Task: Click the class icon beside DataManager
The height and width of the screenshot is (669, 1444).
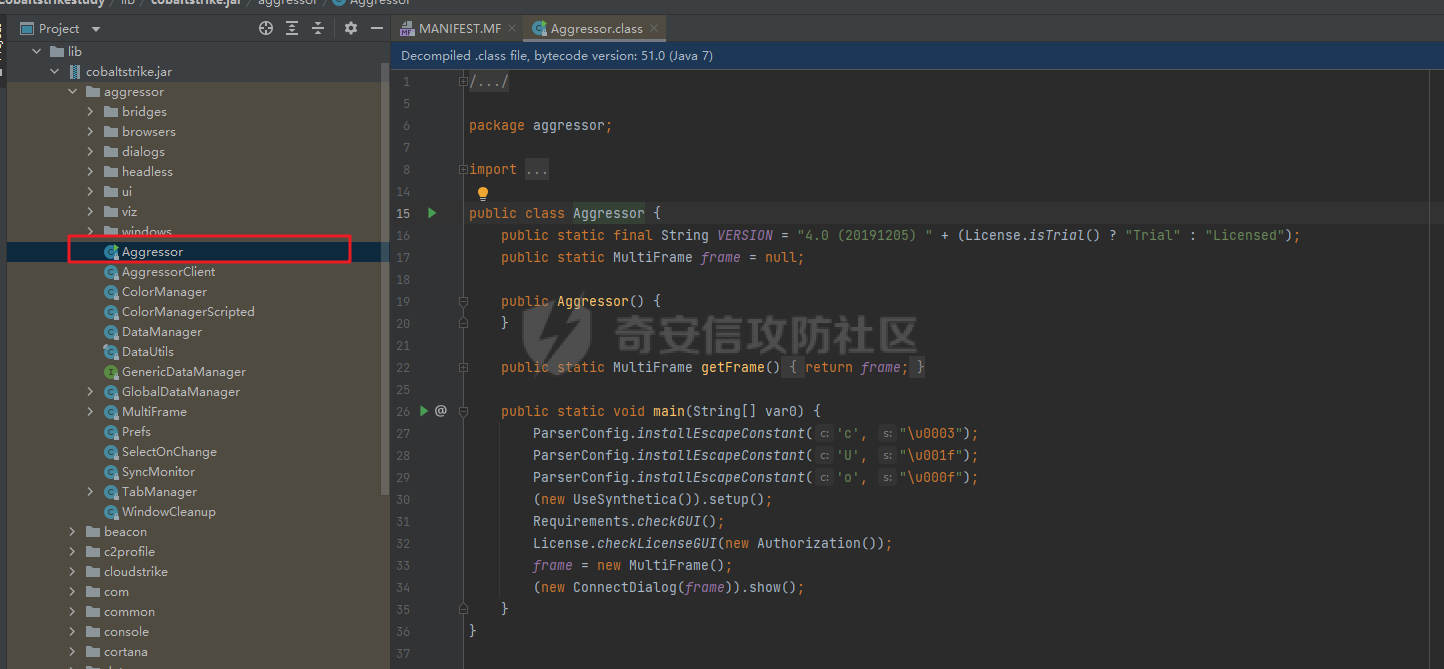Action: pyautogui.click(x=111, y=332)
